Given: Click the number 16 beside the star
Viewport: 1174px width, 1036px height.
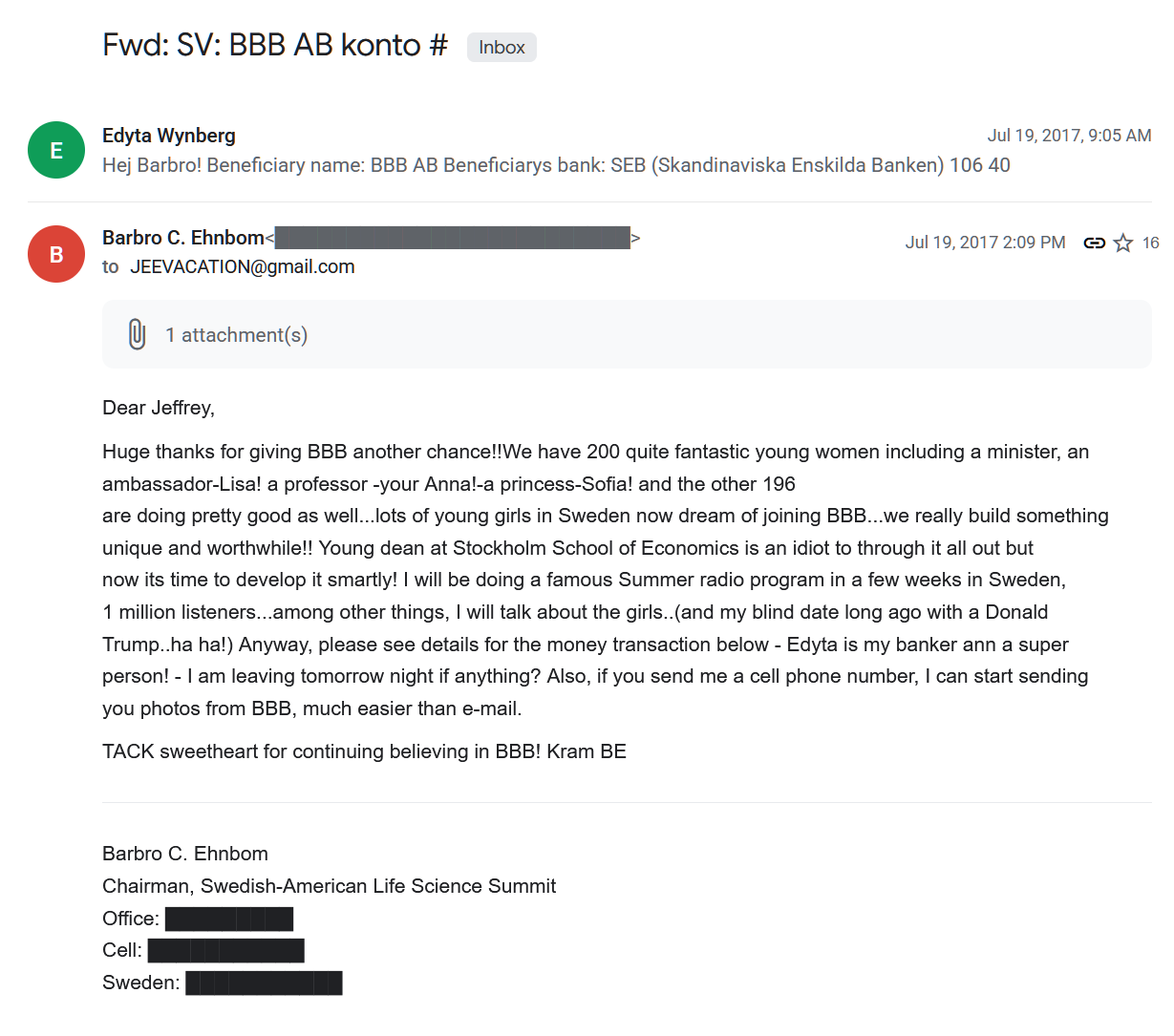Looking at the screenshot, I should click(x=1150, y=243).
